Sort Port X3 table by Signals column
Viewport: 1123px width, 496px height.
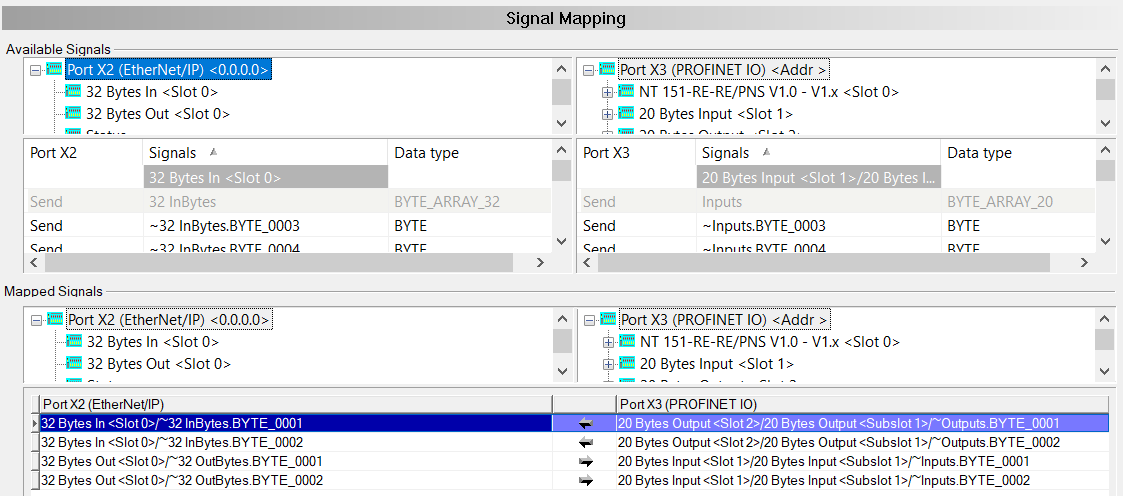(819, 152)
